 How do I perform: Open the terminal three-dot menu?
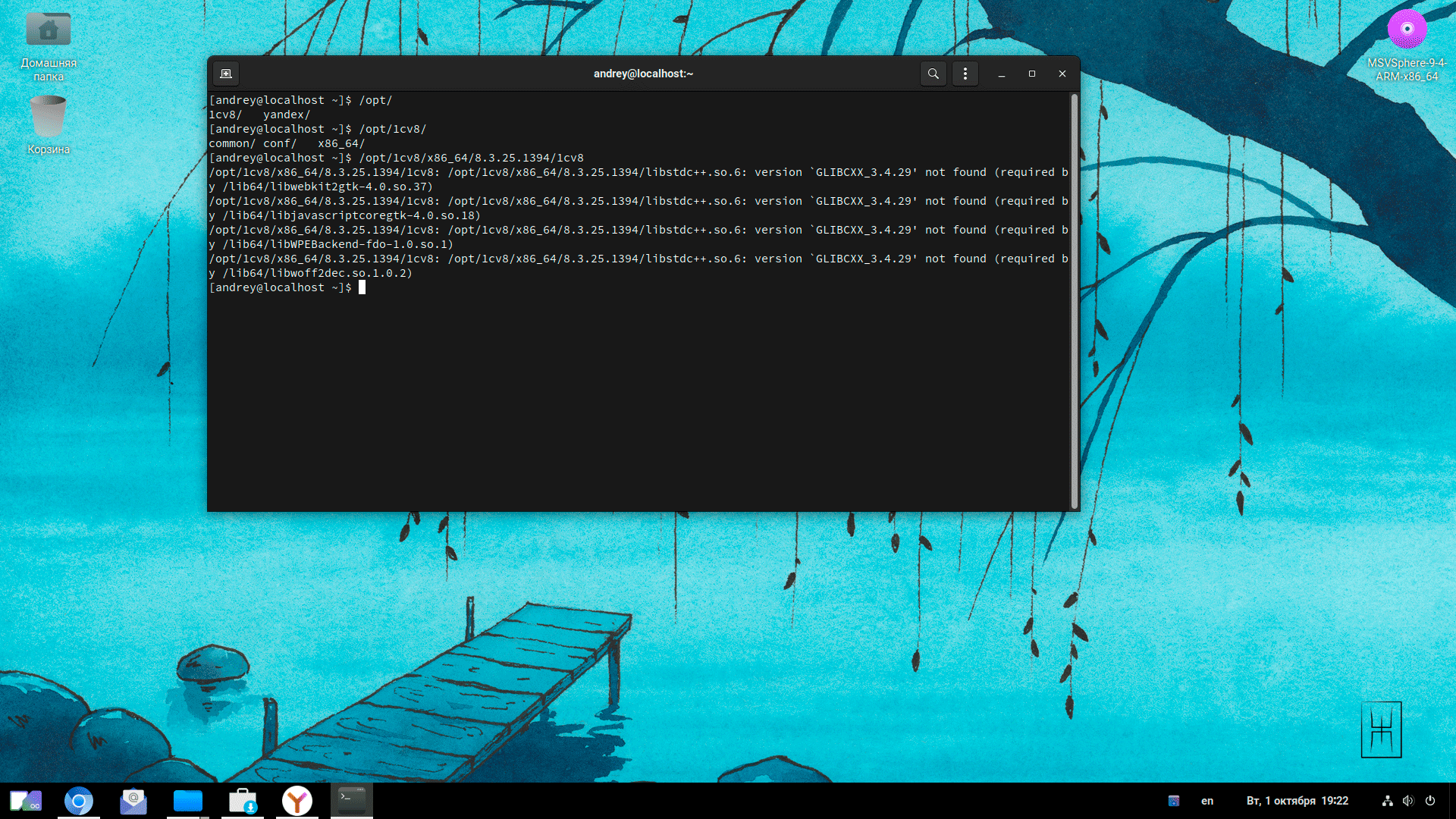coord(965,74)
